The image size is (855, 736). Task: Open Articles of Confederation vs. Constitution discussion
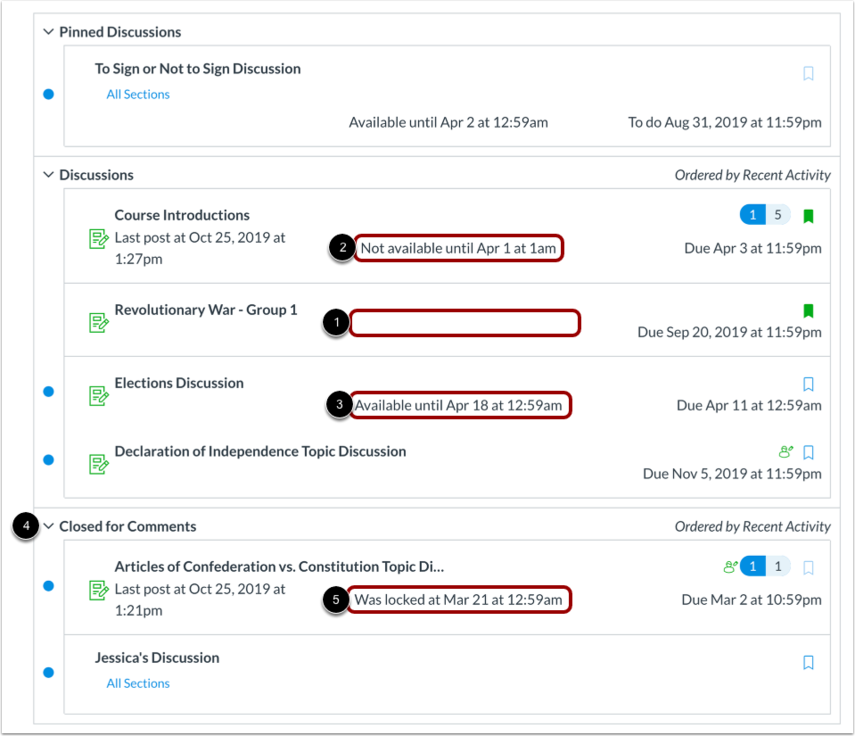pyautogui.click(x=279, y=566)
